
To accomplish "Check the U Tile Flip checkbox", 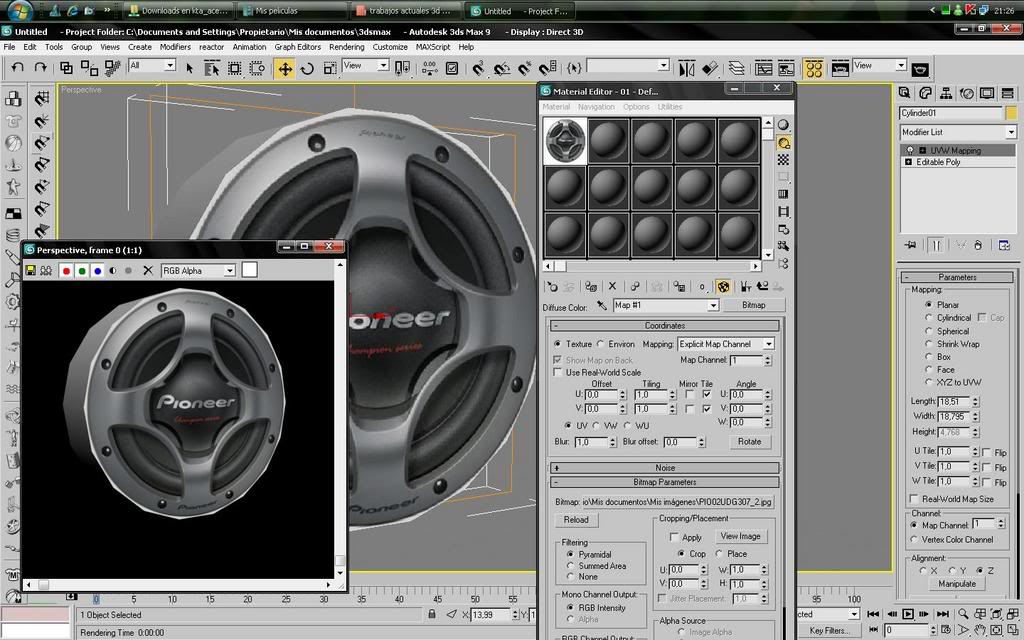I will pyautogui.click(x=987, y=452).
